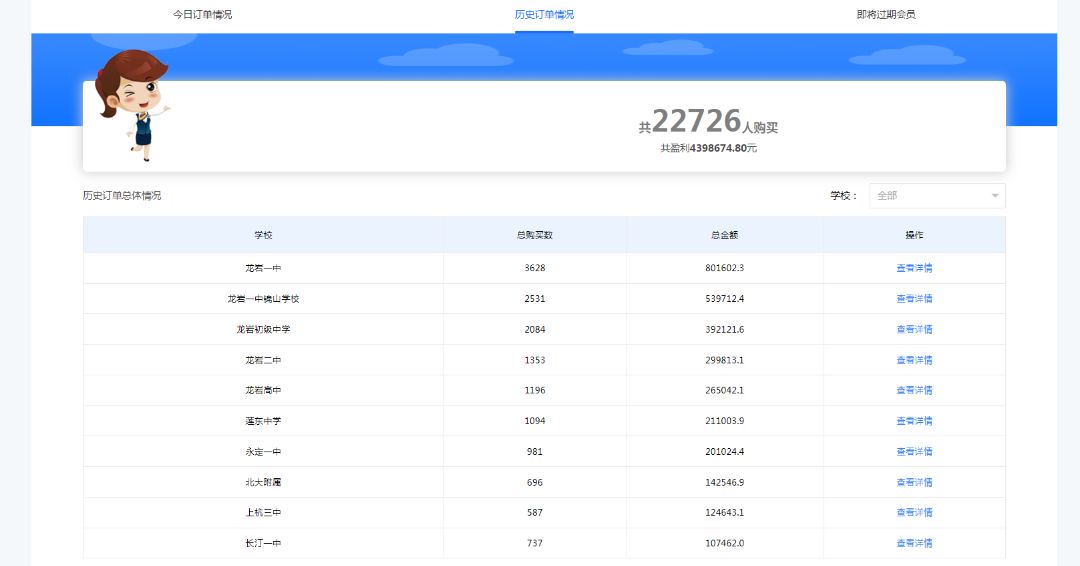View details for 龙岩一中
This screenshot has width=1080, height=566.
point(914,268)
